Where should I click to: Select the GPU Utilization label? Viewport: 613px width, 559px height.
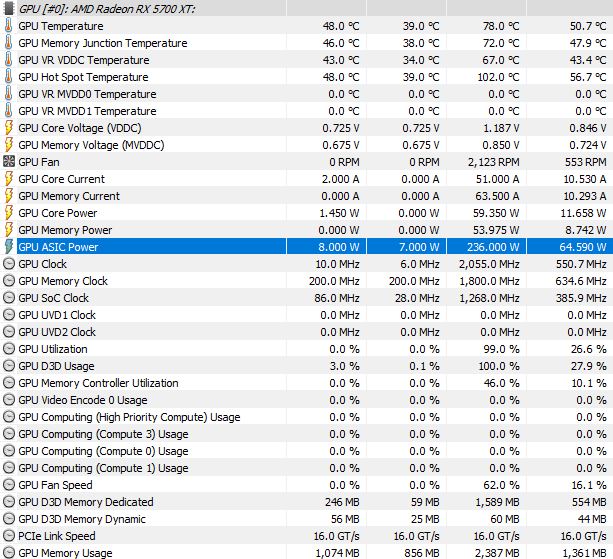(53, 349)
